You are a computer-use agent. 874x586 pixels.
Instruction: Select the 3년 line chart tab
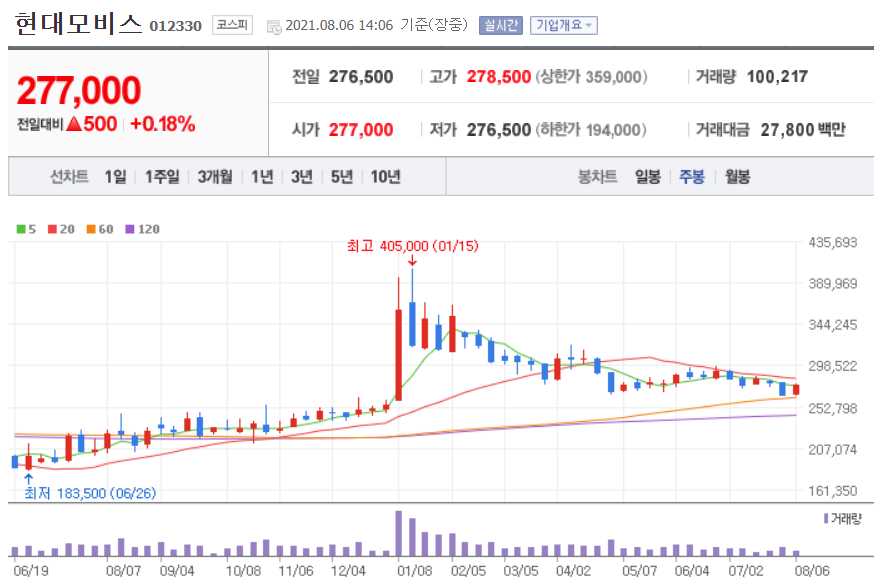[x=302, y=177]
